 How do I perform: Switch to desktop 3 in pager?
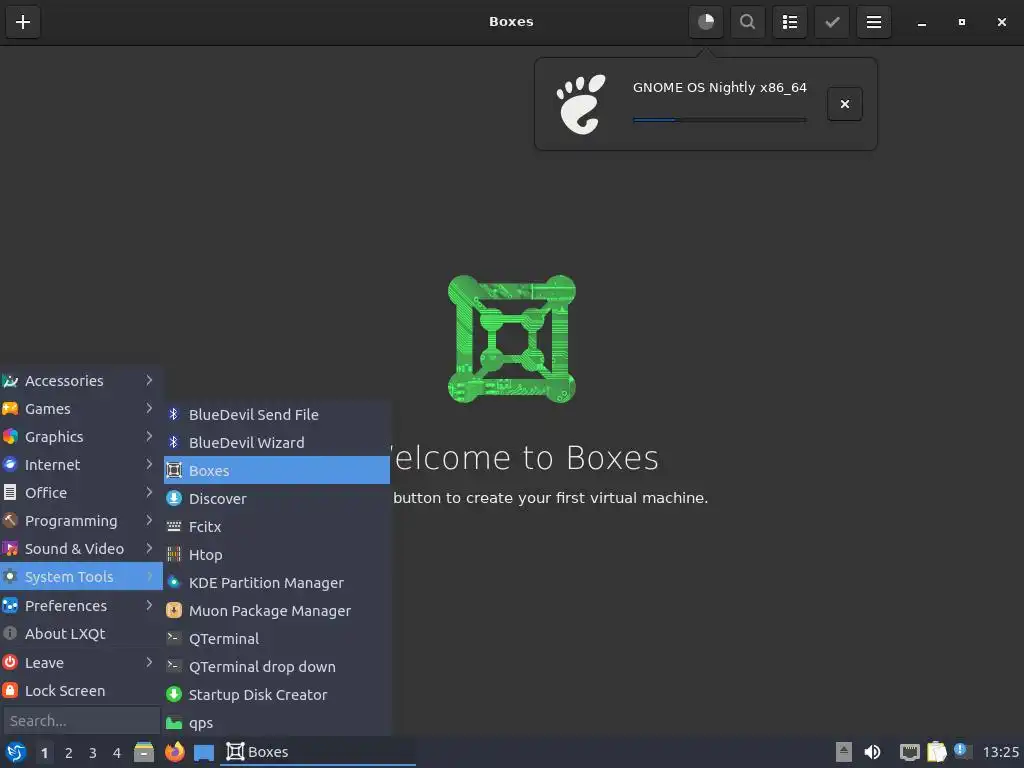(x=93, y=753)
